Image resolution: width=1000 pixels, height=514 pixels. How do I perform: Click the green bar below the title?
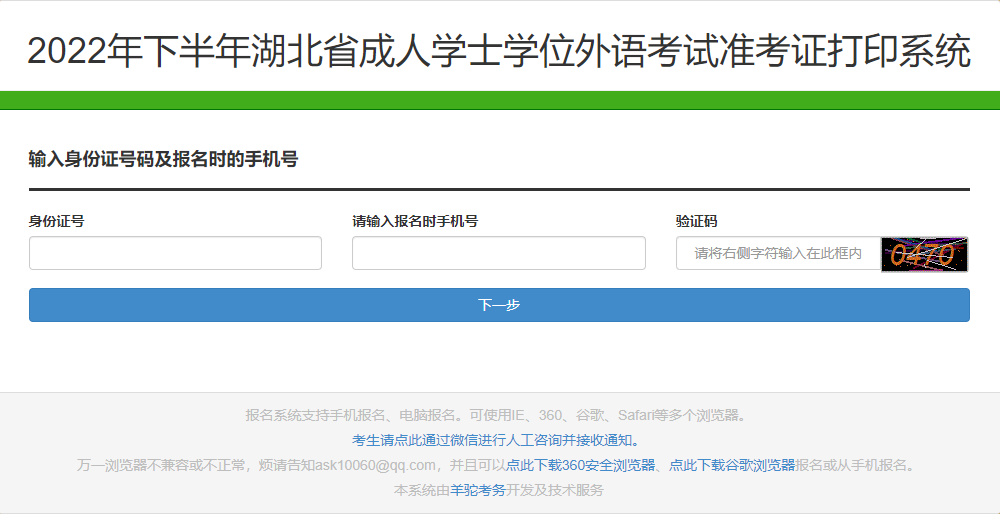pos(499,100)
